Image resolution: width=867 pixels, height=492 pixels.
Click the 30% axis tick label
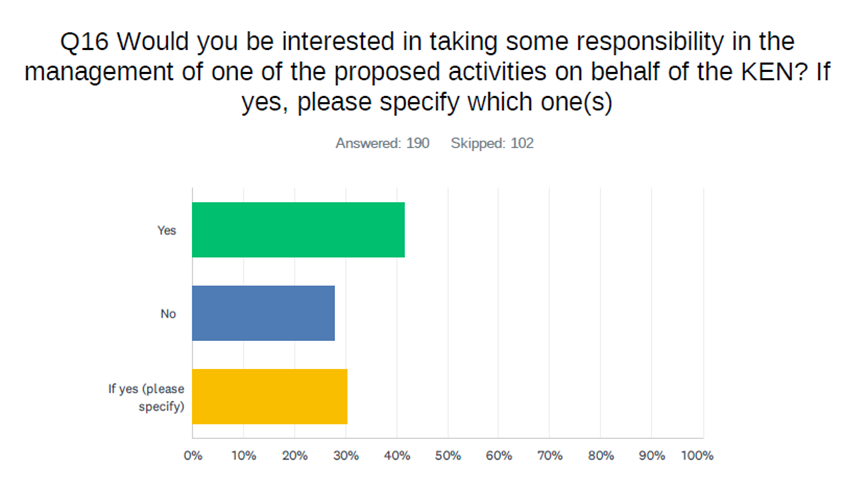coord(345,456)
